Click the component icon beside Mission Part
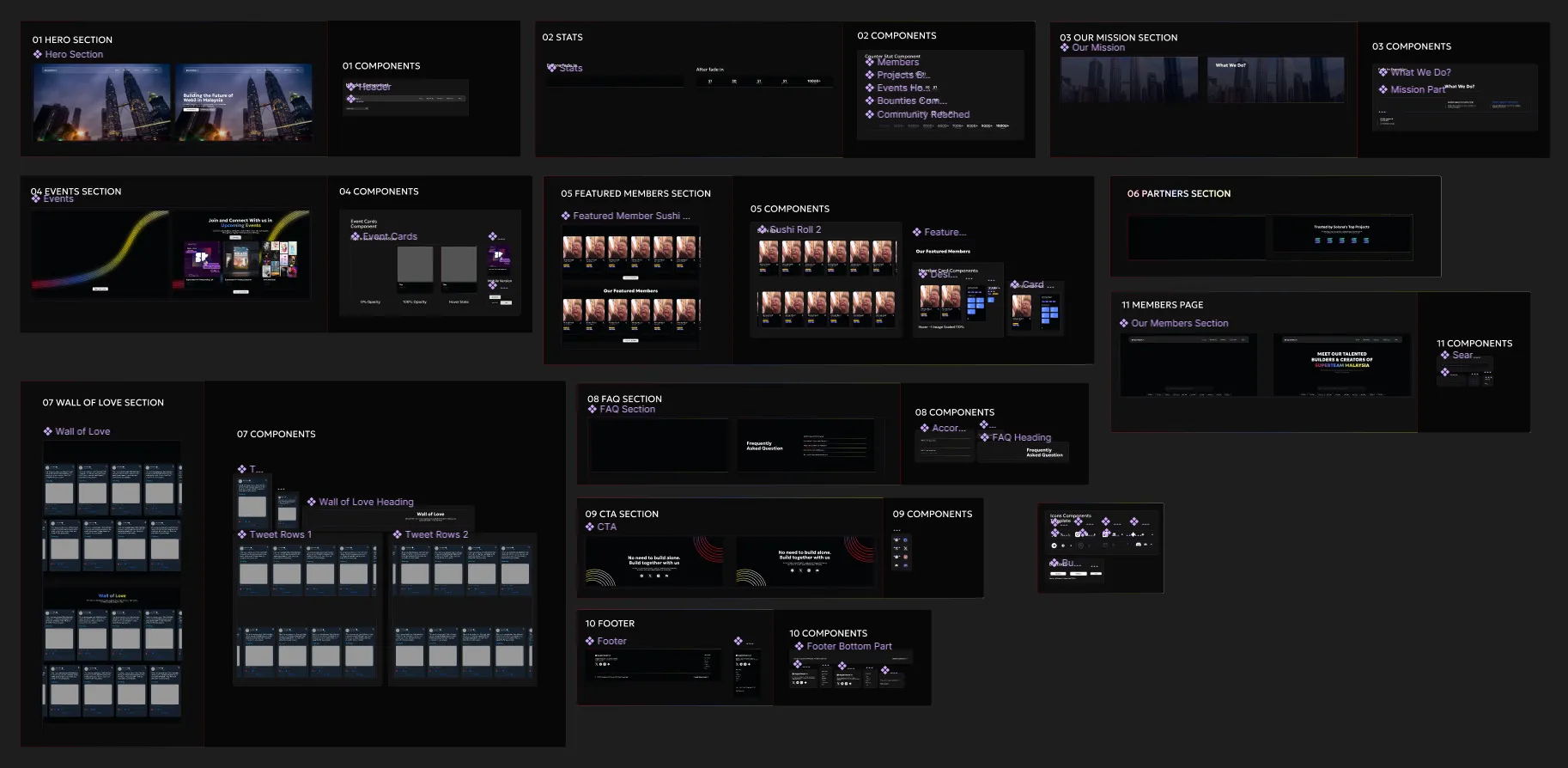Image resolution: width=1568 pixels, height=768 pixels. (1383, 89)
